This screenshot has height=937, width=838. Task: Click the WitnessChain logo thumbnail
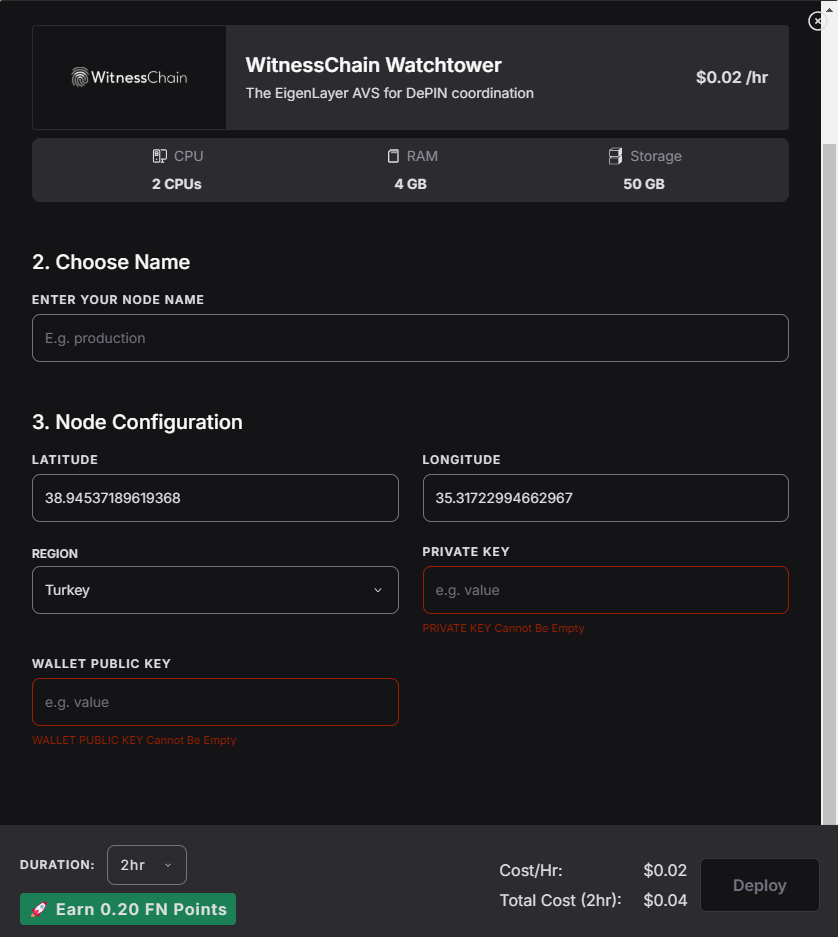(x=129, y=77)
